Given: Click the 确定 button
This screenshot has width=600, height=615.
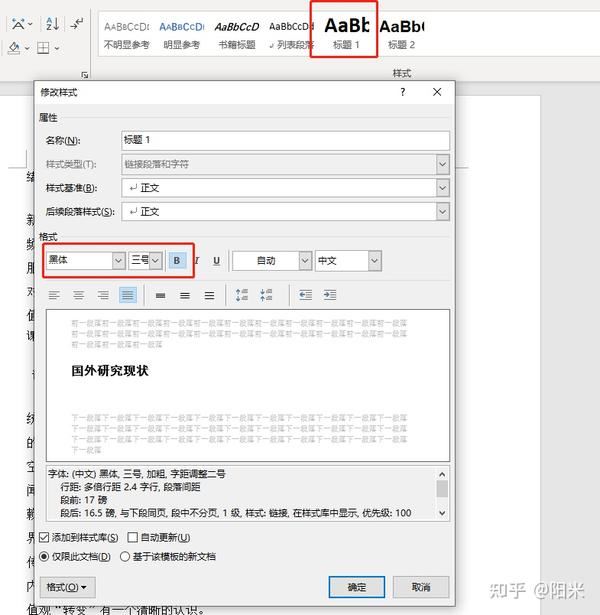Looking at the screenshot, I should click(x=356, y=587).
